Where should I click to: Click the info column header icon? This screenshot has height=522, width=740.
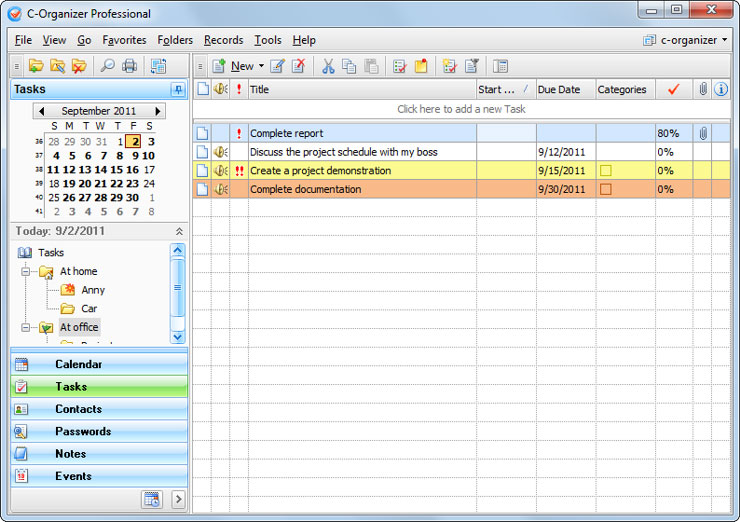[721, 89]
